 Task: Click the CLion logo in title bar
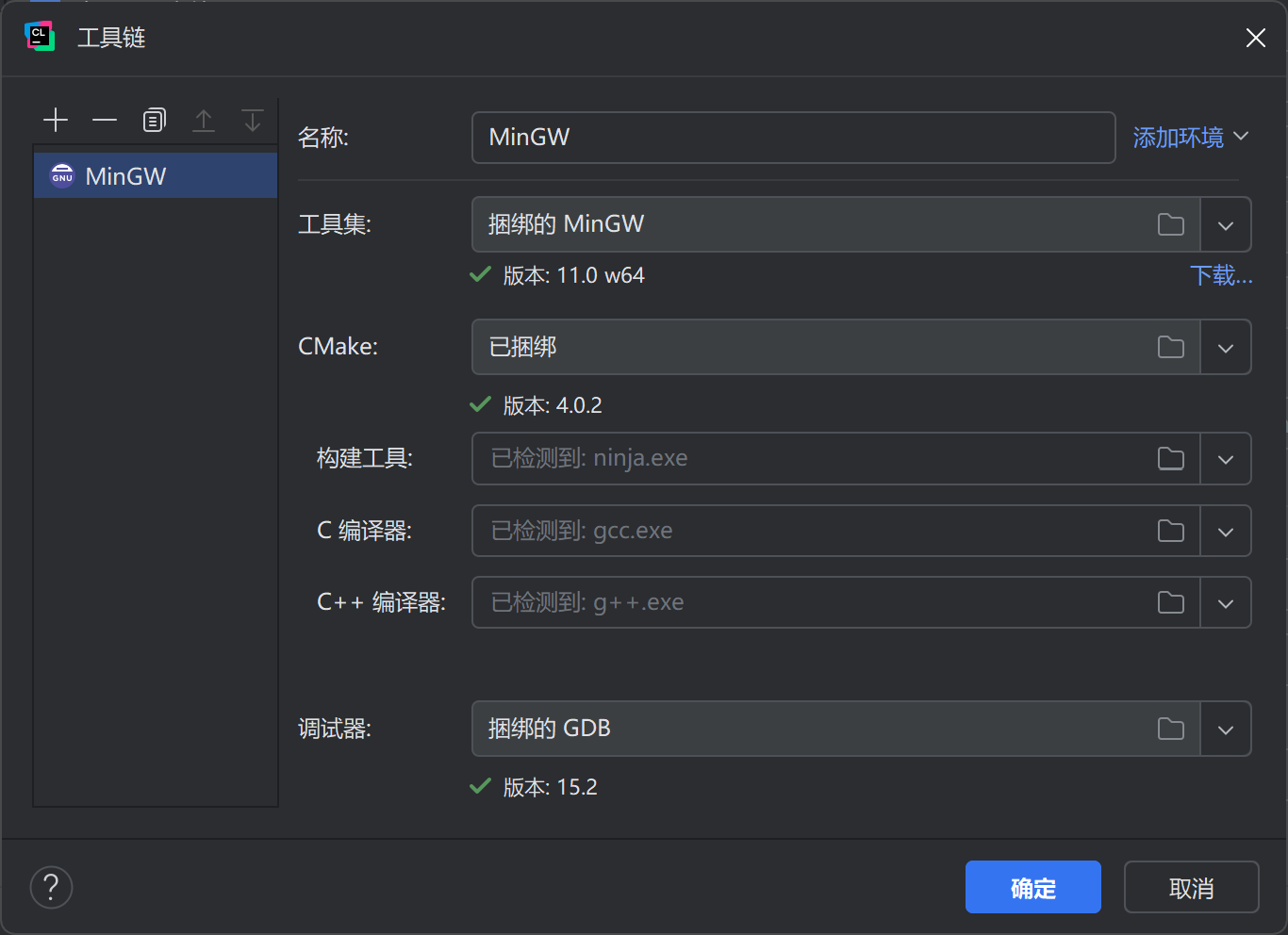(x=40, y=37)
